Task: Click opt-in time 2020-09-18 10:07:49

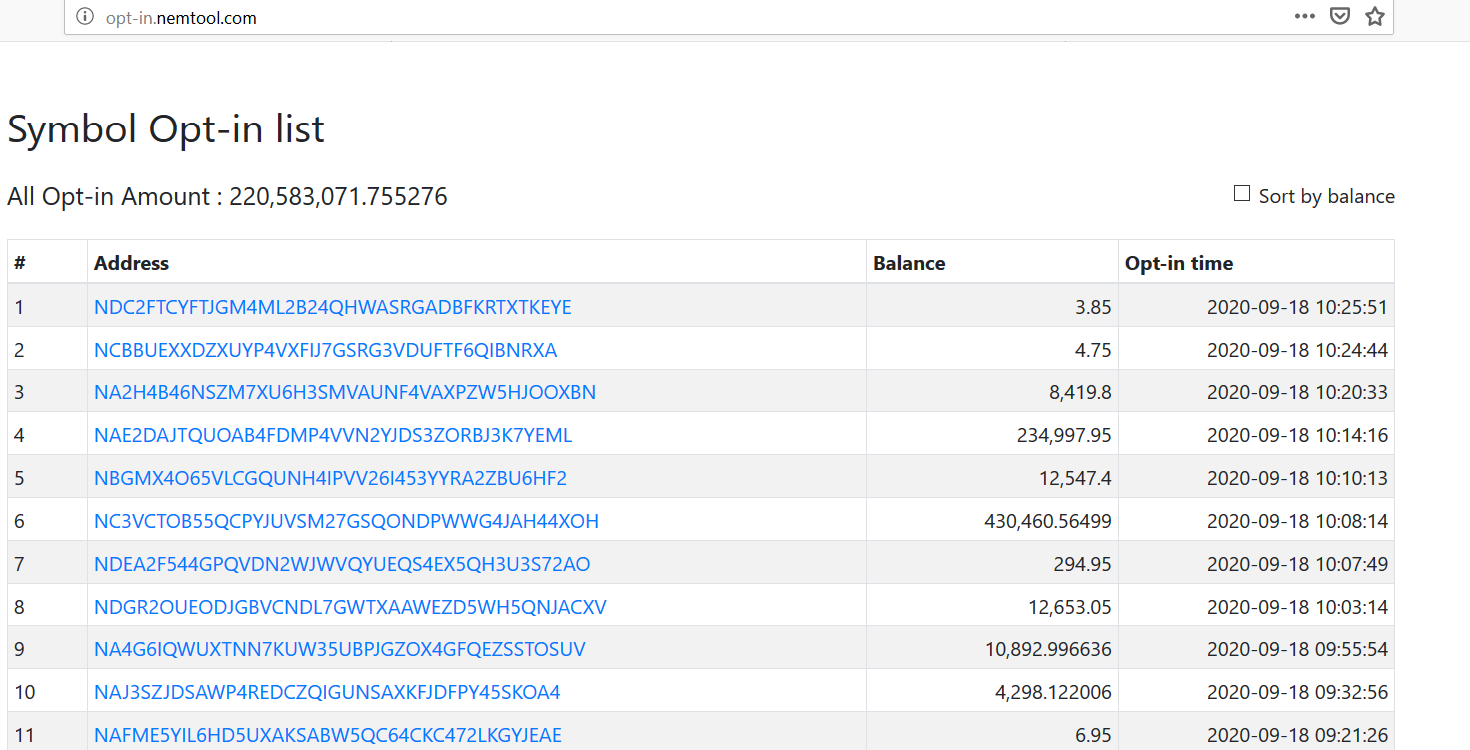Action: pyautogui.click(x=1297, y=564)
